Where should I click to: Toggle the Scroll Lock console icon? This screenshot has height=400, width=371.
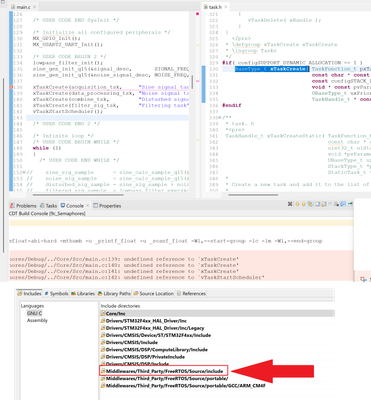click(x=323, y=204)
